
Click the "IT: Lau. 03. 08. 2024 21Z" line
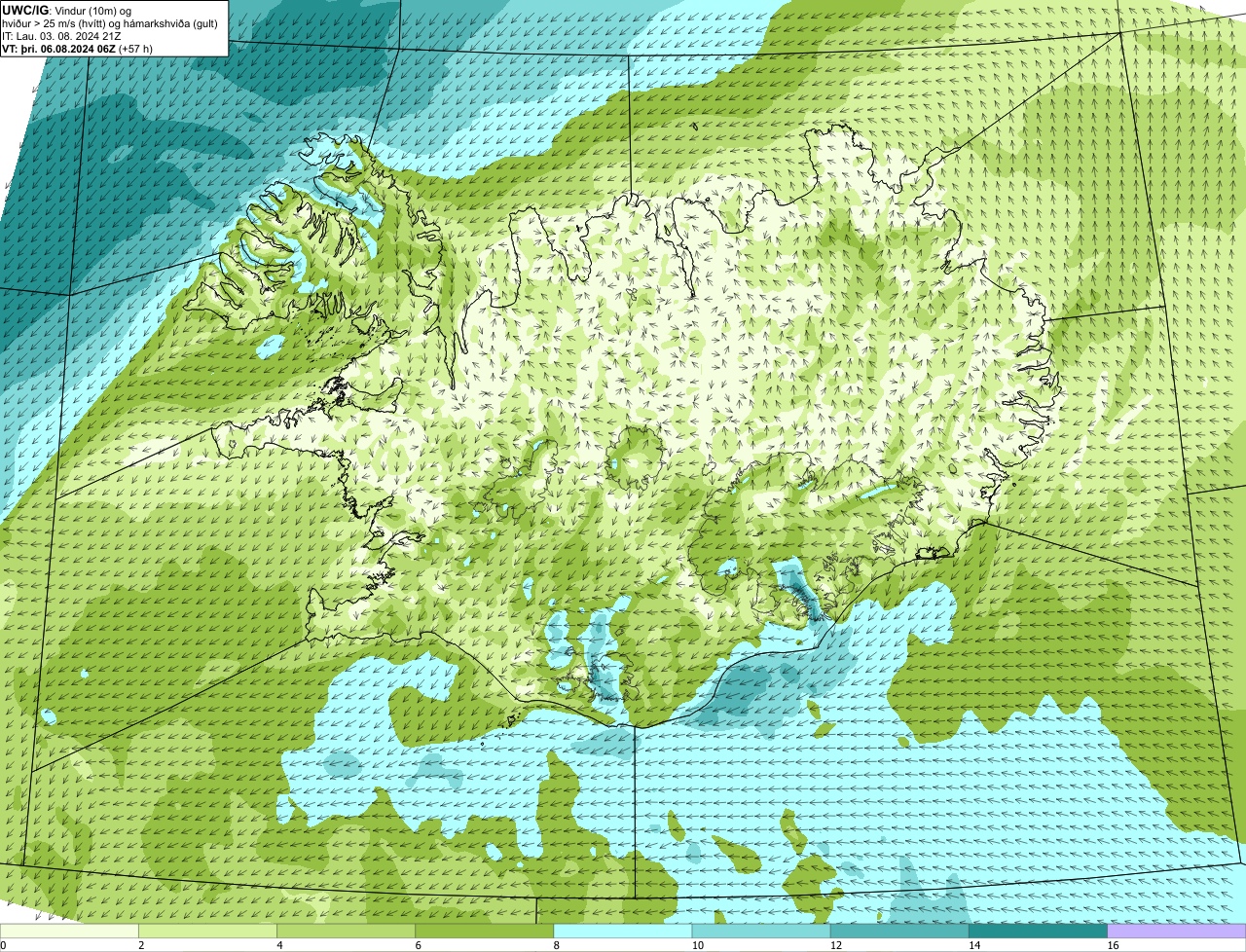tap(61, 35)
